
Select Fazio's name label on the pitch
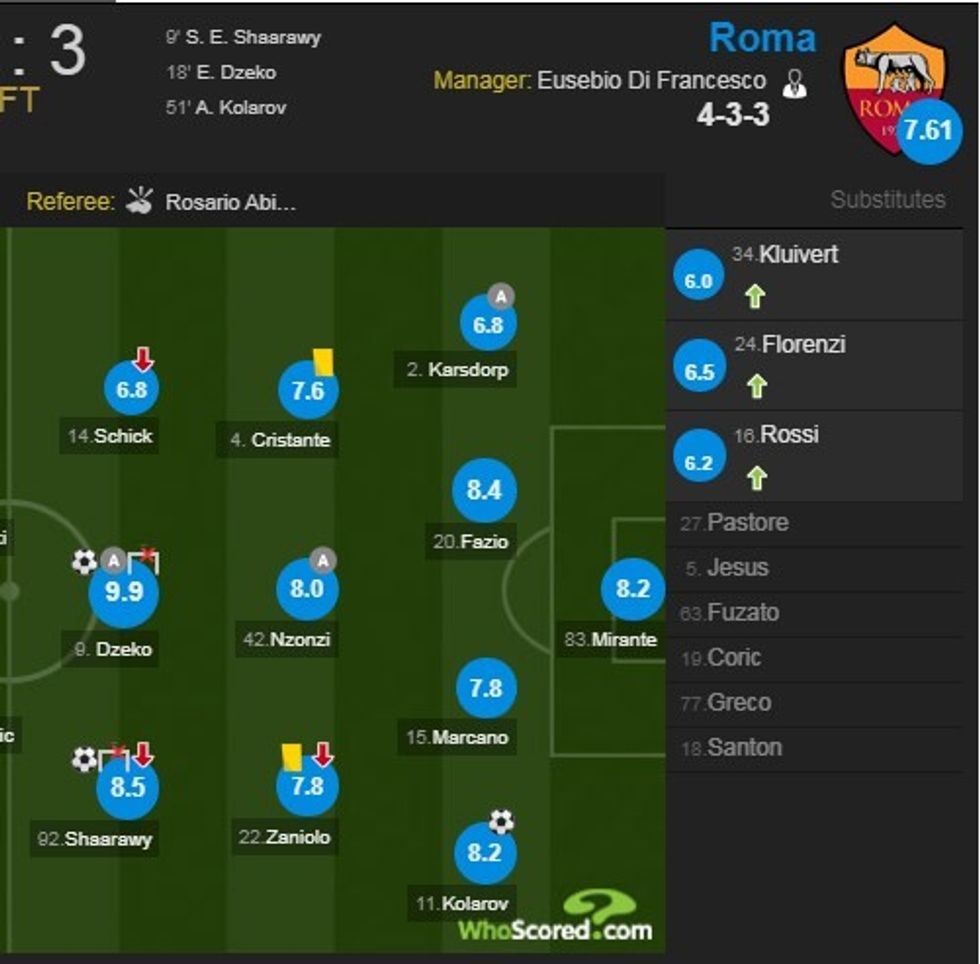pyautogui.click(x=486, y=542)
